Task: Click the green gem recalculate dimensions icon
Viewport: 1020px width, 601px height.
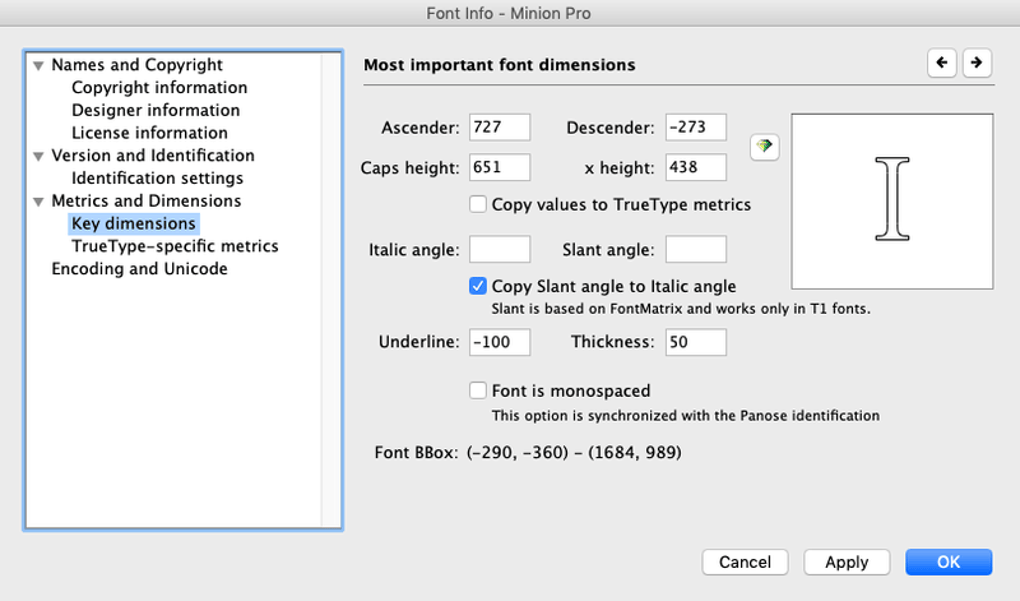Action: (x=765, y=146)
